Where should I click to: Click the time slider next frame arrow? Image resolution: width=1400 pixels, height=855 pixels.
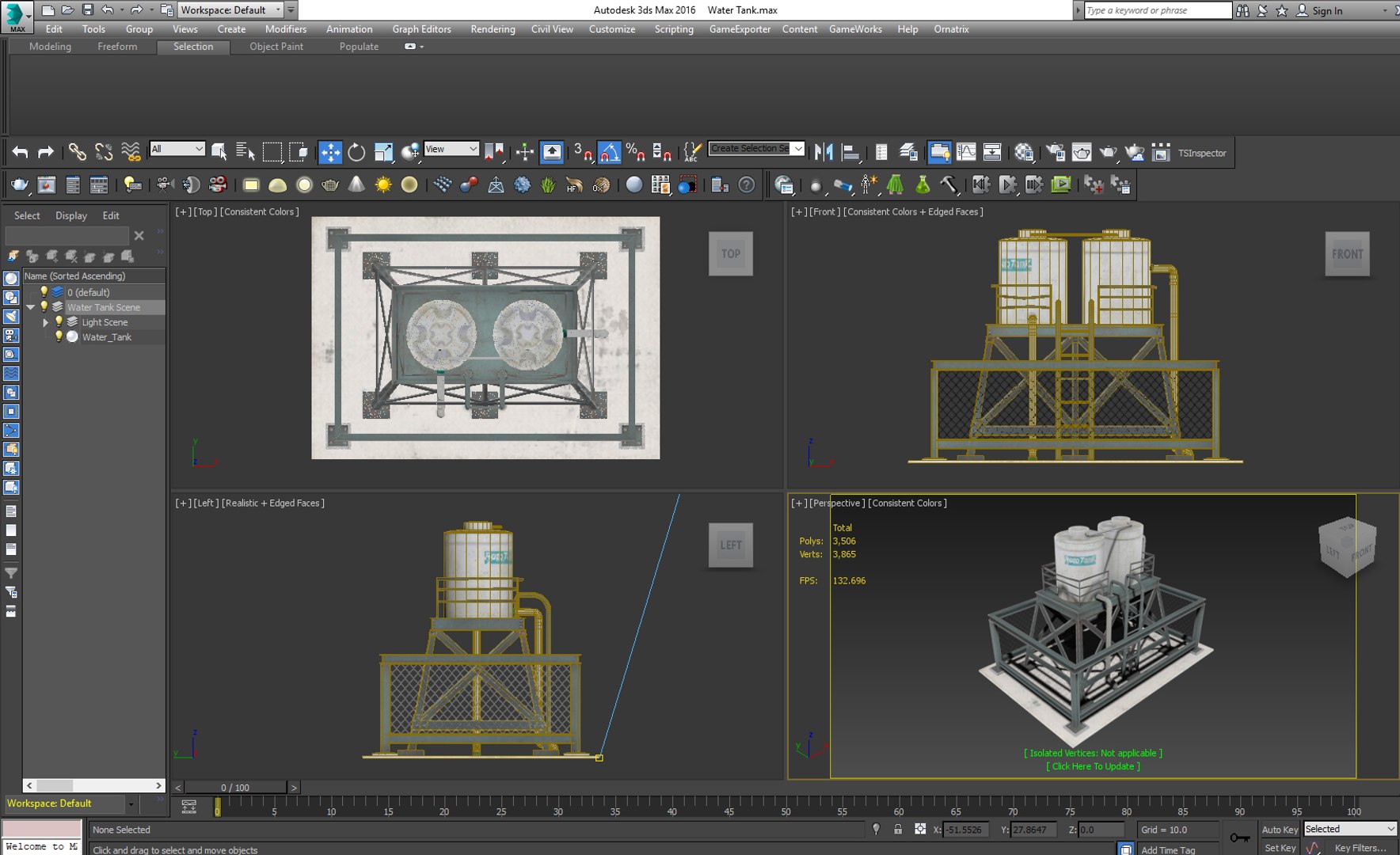[294, 788]
